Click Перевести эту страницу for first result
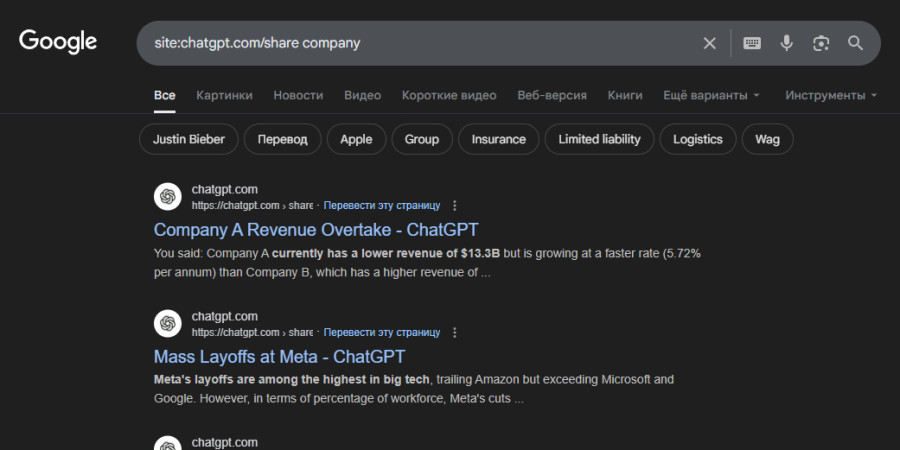 (381, 205)
